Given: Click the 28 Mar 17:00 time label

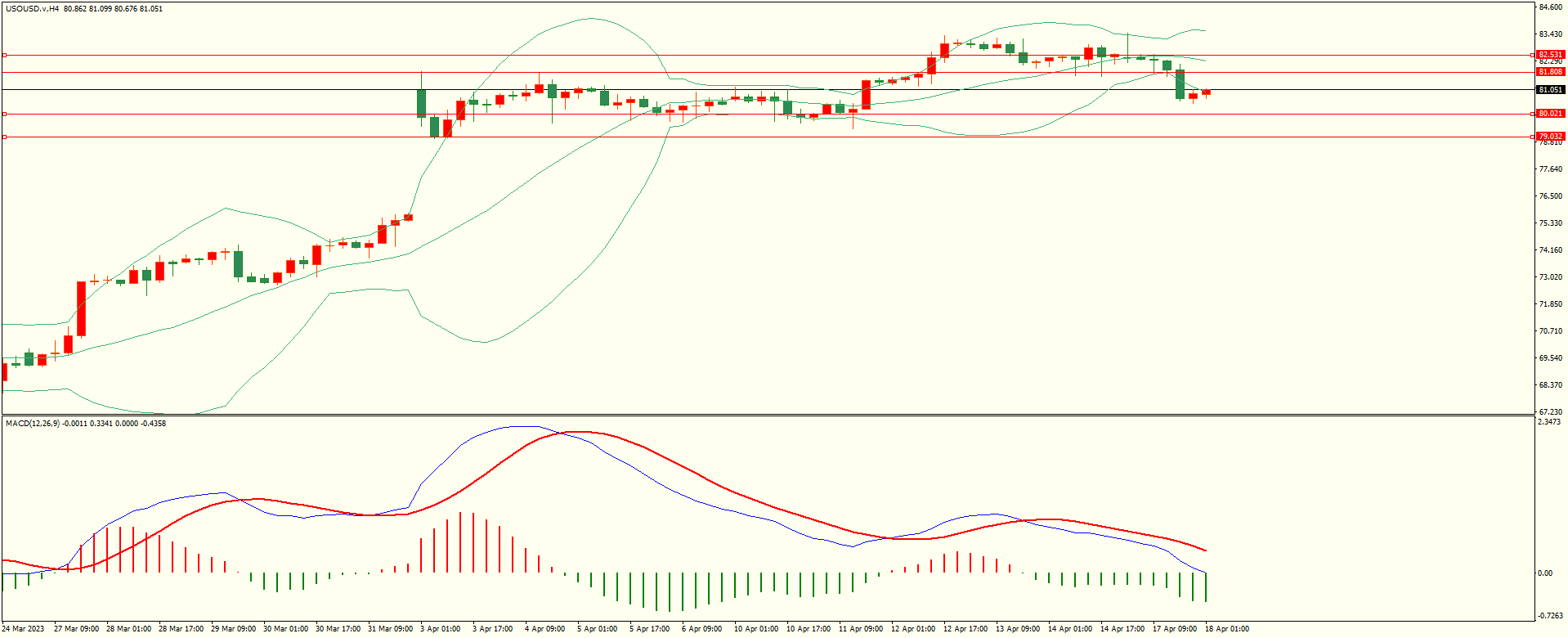Looking at the screenshot, I should coord(181,629).
